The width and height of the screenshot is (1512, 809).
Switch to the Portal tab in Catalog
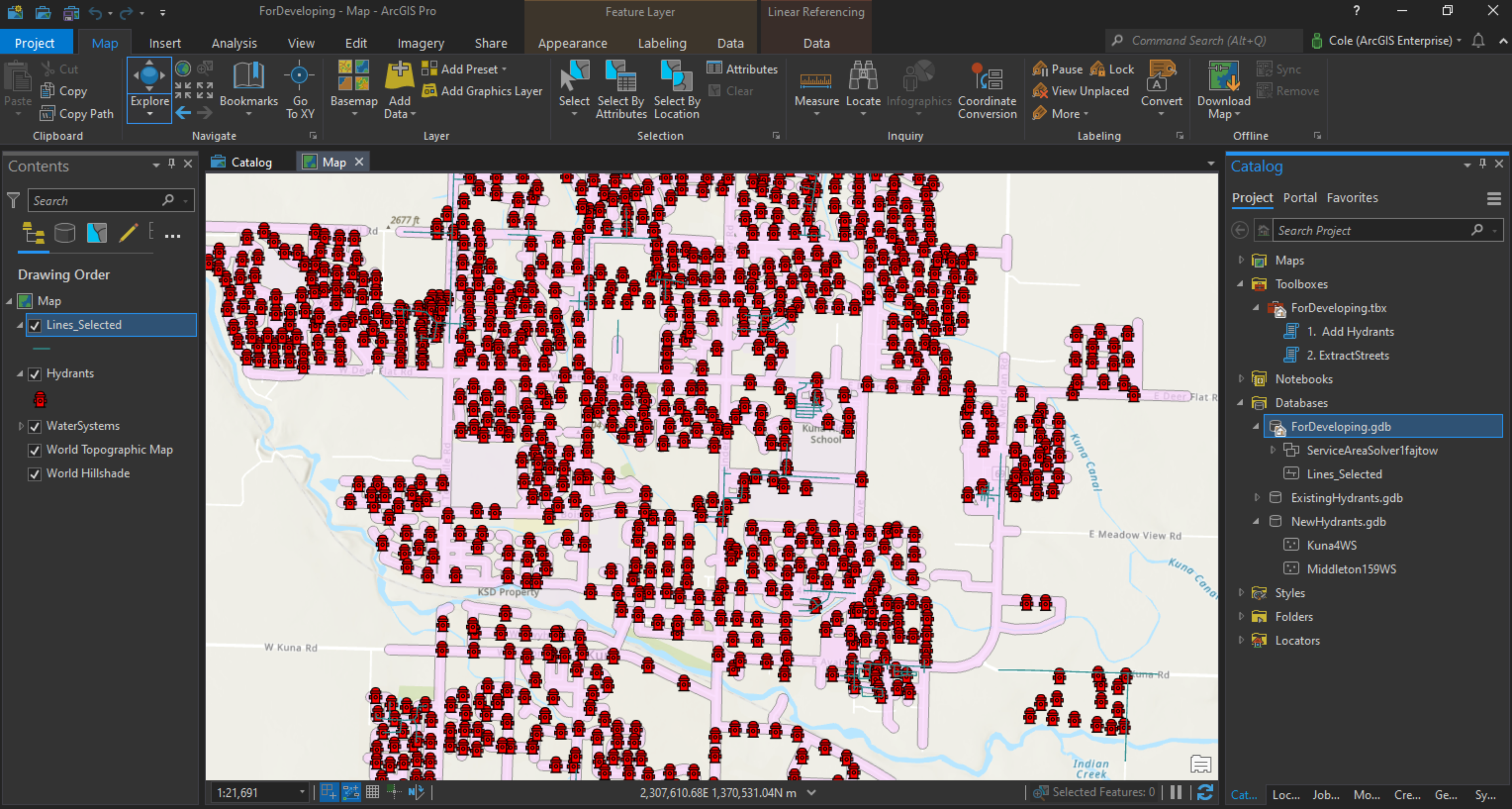point(1299,198)
